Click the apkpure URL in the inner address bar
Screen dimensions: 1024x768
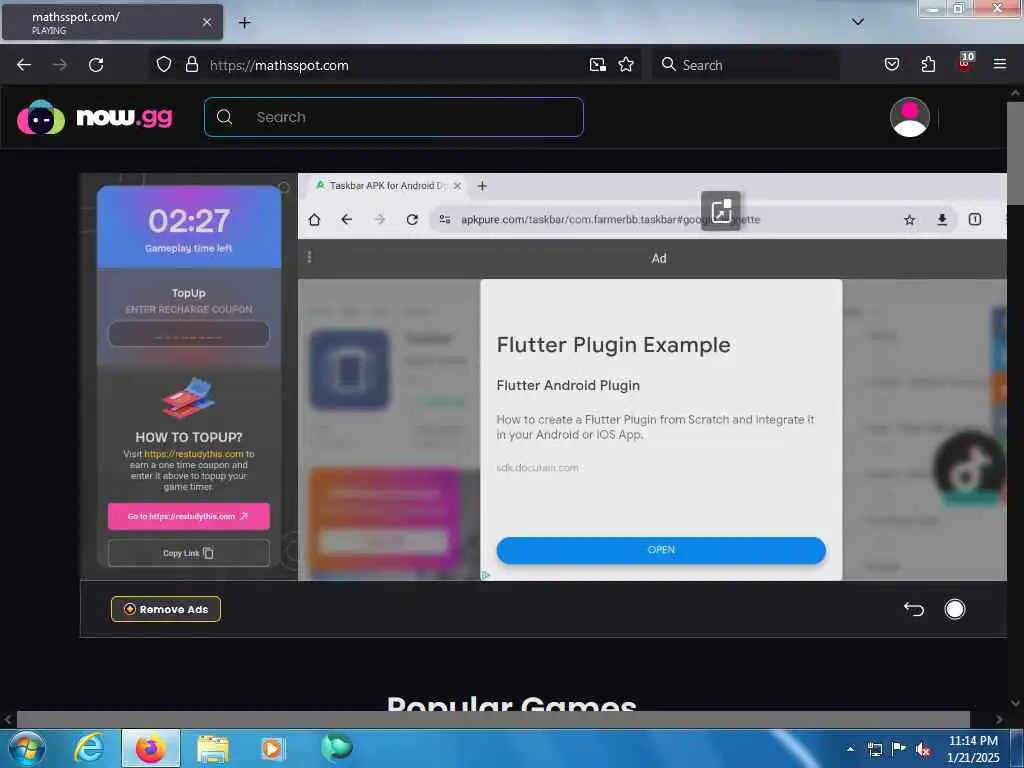pos(611,219)
